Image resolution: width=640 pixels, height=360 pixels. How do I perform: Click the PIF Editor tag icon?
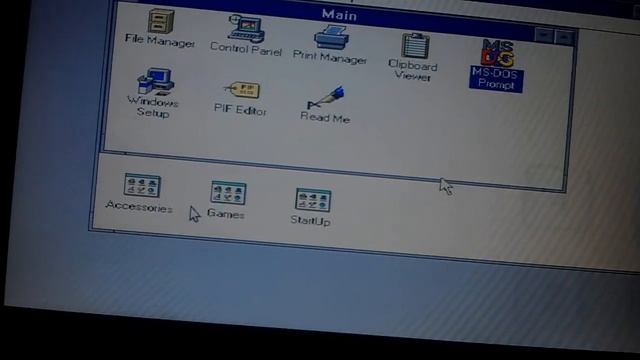pos(242,90)
